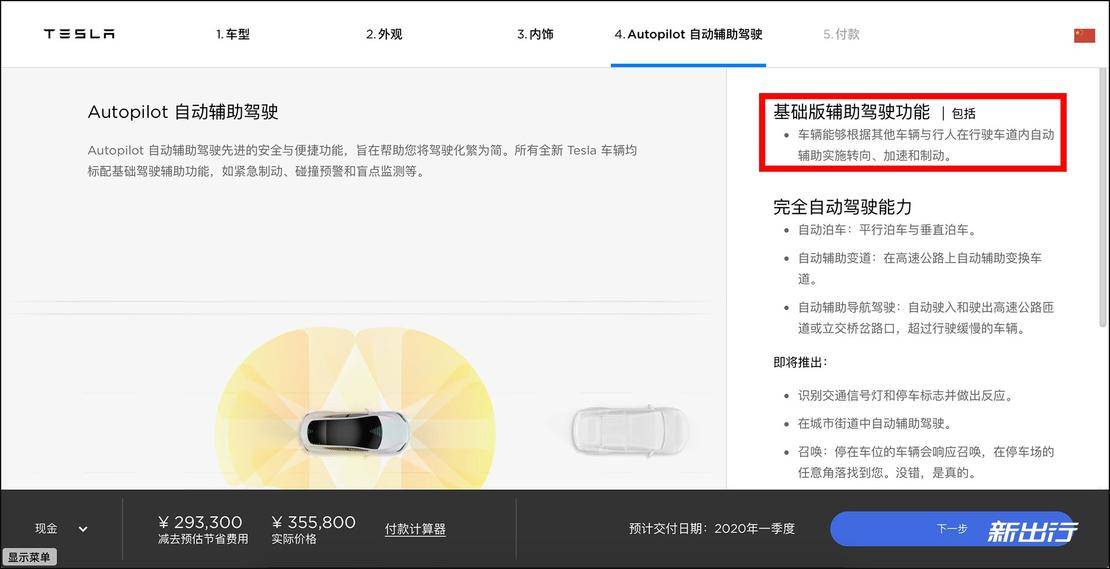Click the heading 基础版辅助驾驶功能
The height and width of the screenshot is (569, 1110).
[x=852, y=111]
